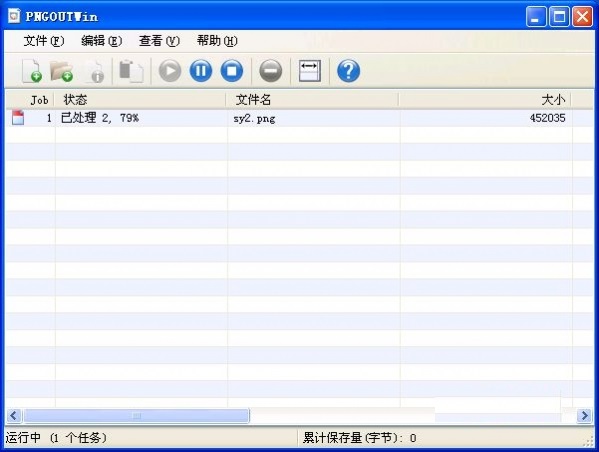
Task: Click the remove job minus icon
Action: [x=270, y=71]
